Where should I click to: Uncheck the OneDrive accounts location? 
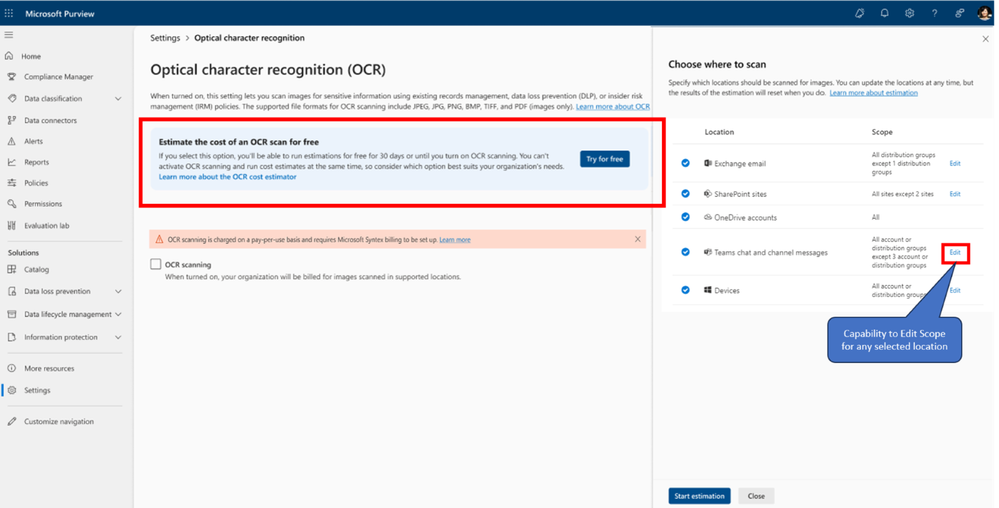685,217
